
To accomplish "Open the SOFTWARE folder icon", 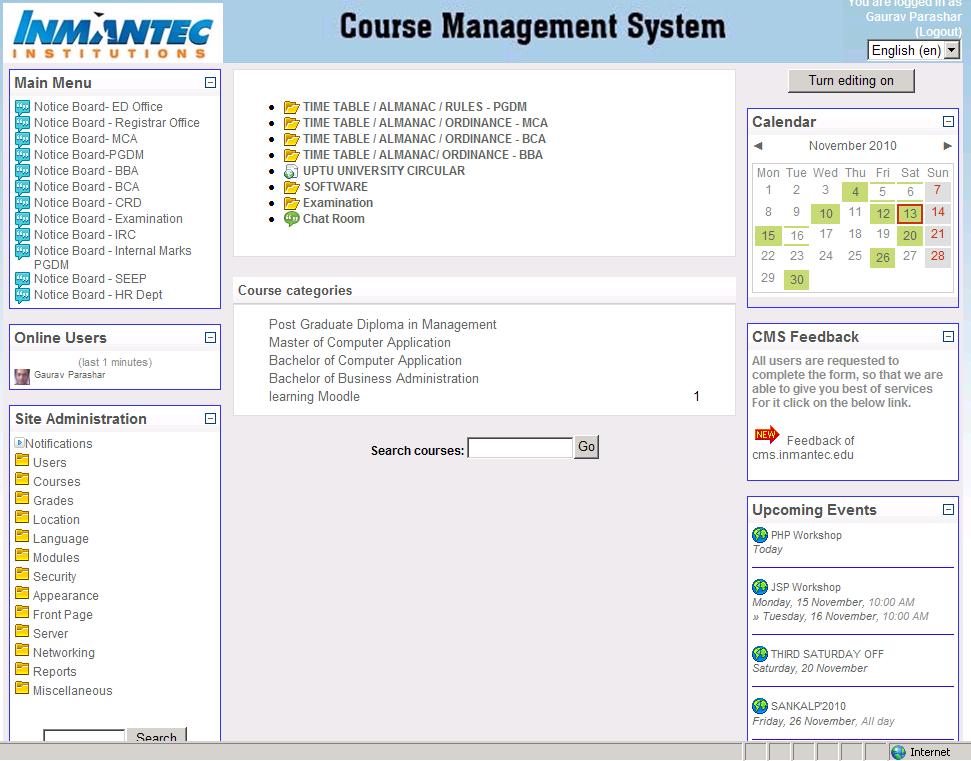I will 291,187.
